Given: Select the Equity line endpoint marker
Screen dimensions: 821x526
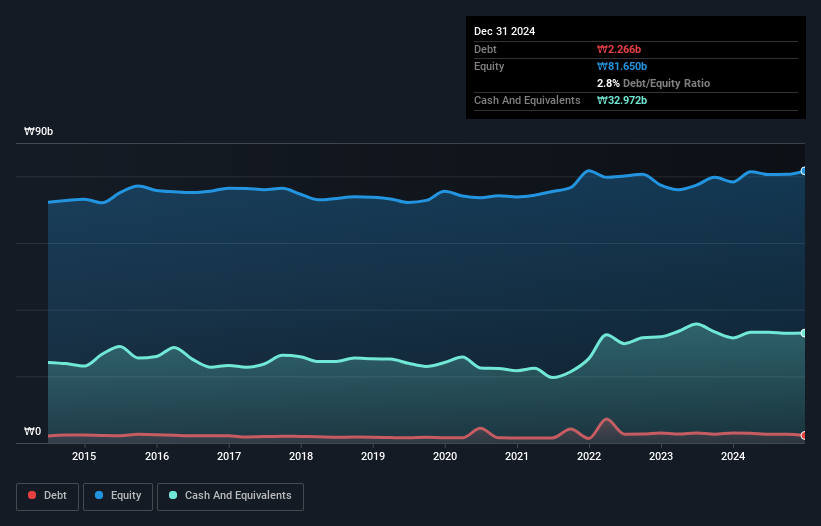Looking at the screenshot, I should 803,171.
